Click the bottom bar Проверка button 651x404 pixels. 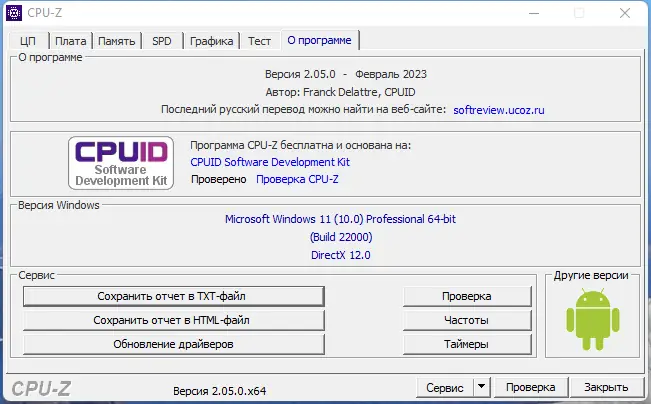pos(531,387)
